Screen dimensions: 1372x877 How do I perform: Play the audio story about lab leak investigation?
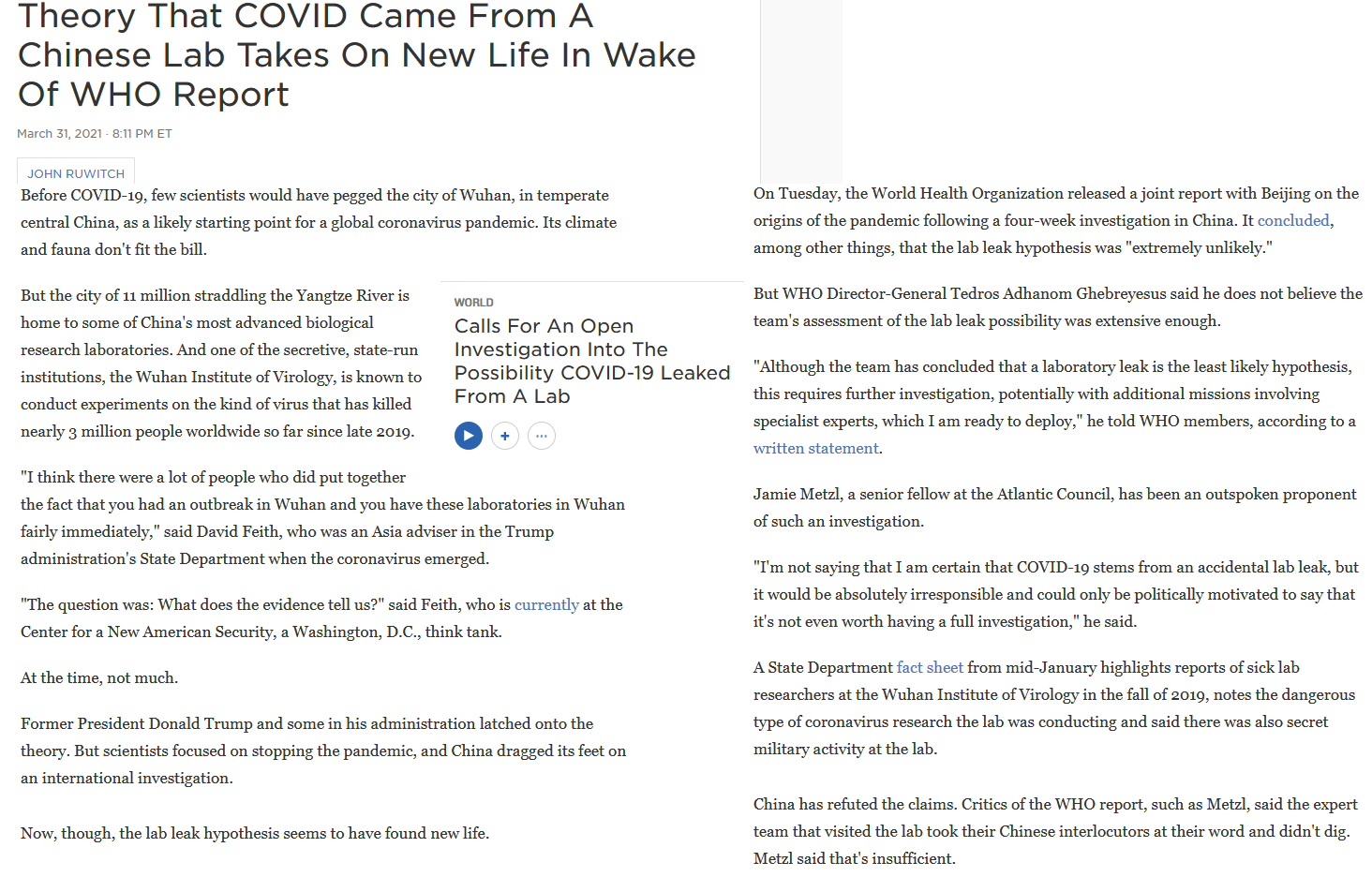tap(469, 436)
